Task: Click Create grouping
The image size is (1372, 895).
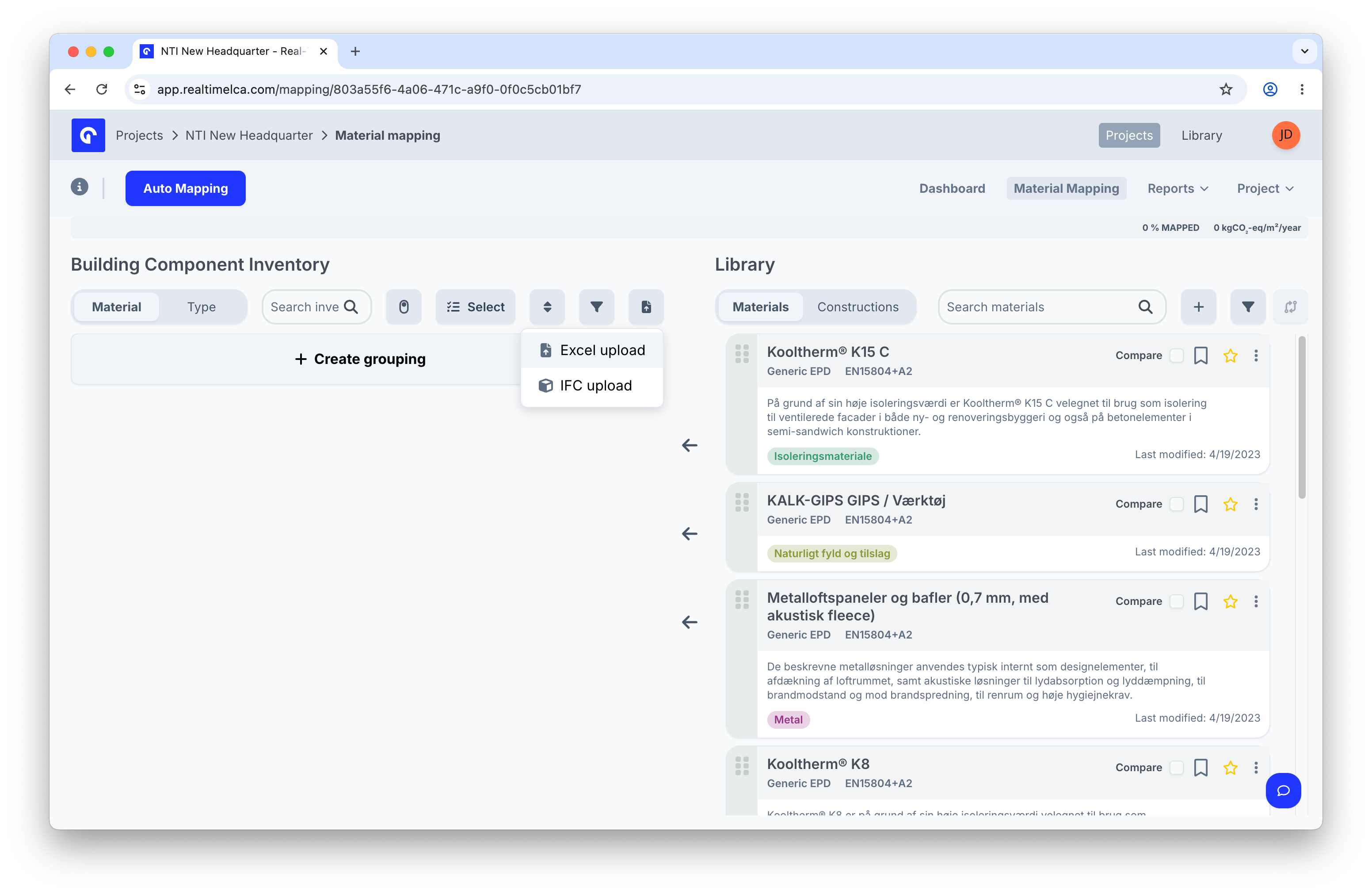Action: (x=360, y=359)
